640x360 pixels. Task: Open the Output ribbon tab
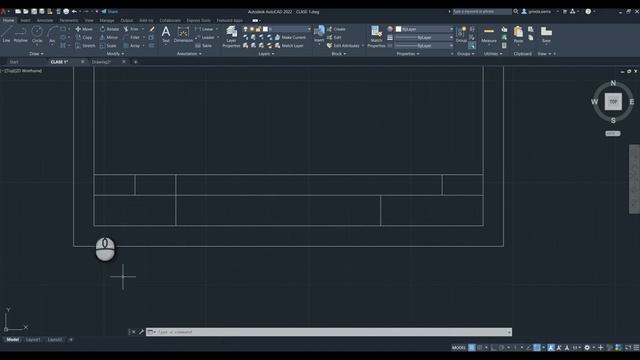click(127, 20)
